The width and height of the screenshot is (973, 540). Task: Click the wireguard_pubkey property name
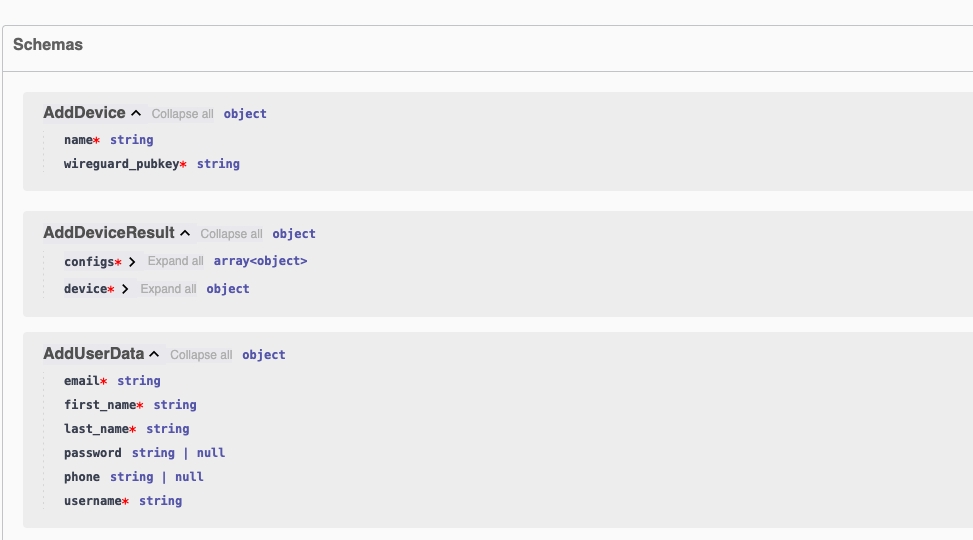(x=121, y=164)
